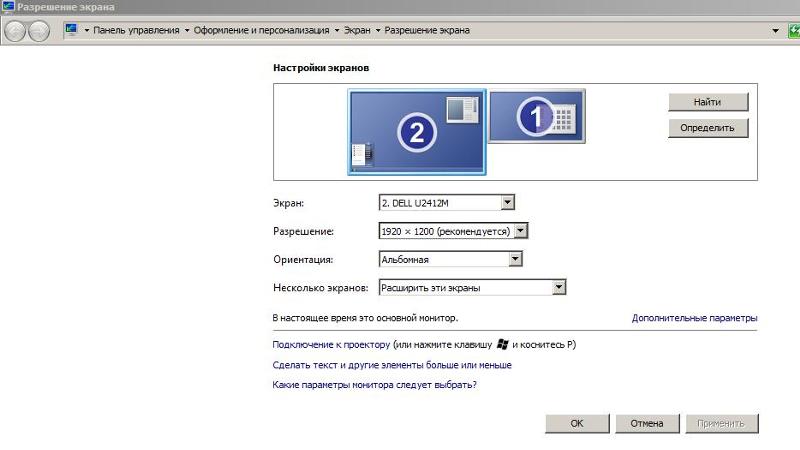The height and width of the screenshot is (450, 800).
Task: Open the Несколько экранов dropdown
Action: 472,288
